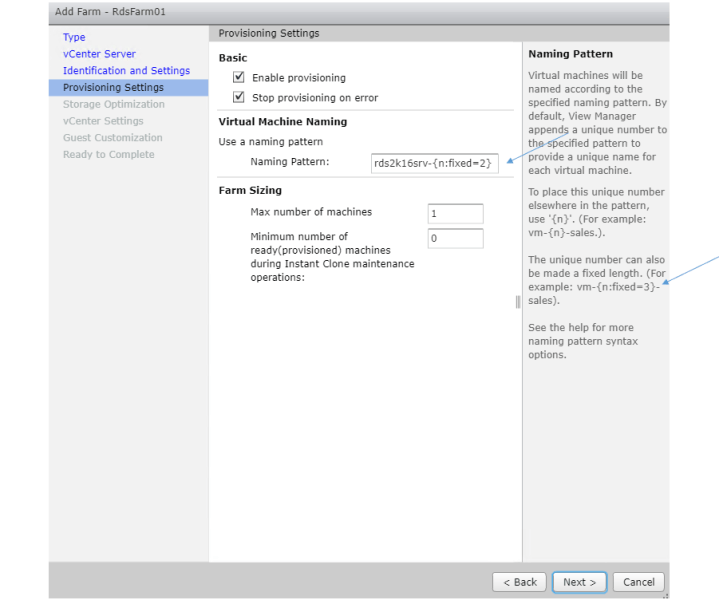The image size is (719, 600).
Task: Click the minimum ready machines input box
Action: click(455, 239)
